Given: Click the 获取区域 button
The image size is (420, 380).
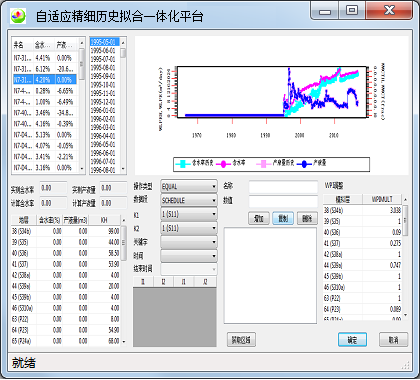Looking at the screenshot, I should (x=241, y=340).
